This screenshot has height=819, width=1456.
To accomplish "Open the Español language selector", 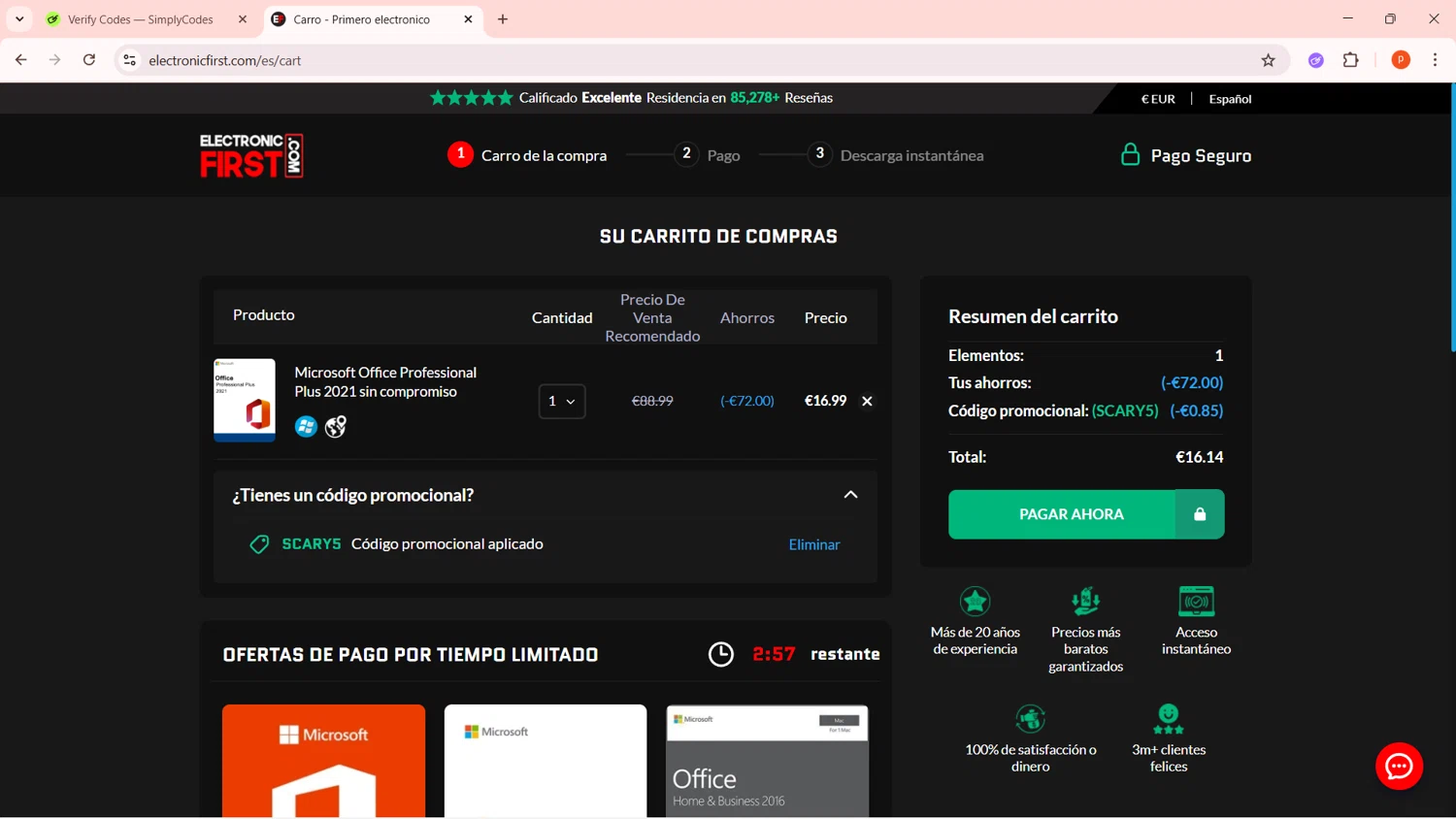I will [1230, 99].
